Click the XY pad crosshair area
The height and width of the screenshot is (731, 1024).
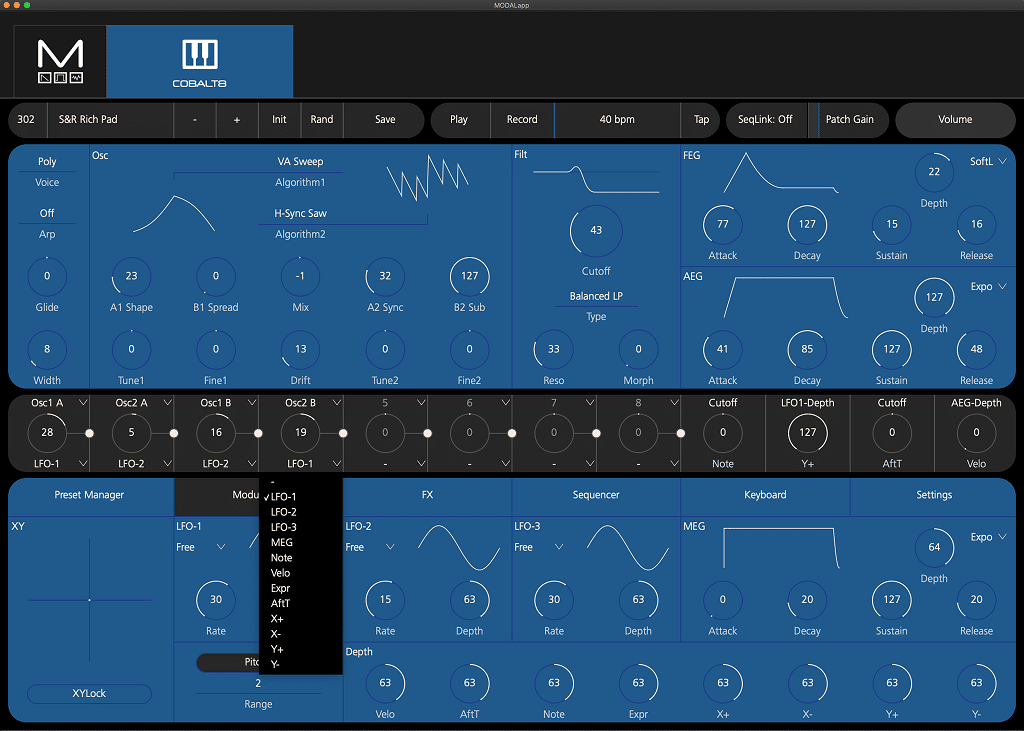point(89,600)
